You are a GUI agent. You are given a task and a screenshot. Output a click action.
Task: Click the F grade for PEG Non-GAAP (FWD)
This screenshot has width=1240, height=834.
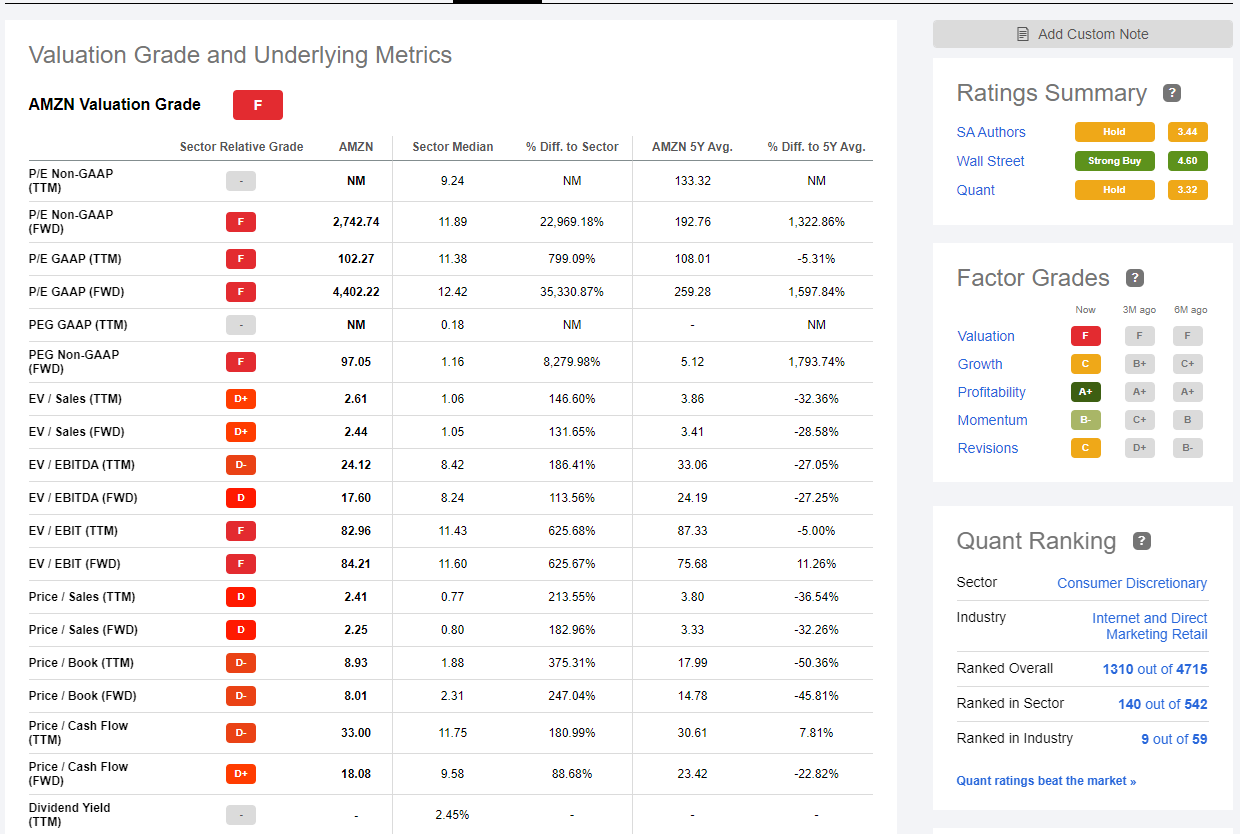pyautogui.click(x=241, y=362)
